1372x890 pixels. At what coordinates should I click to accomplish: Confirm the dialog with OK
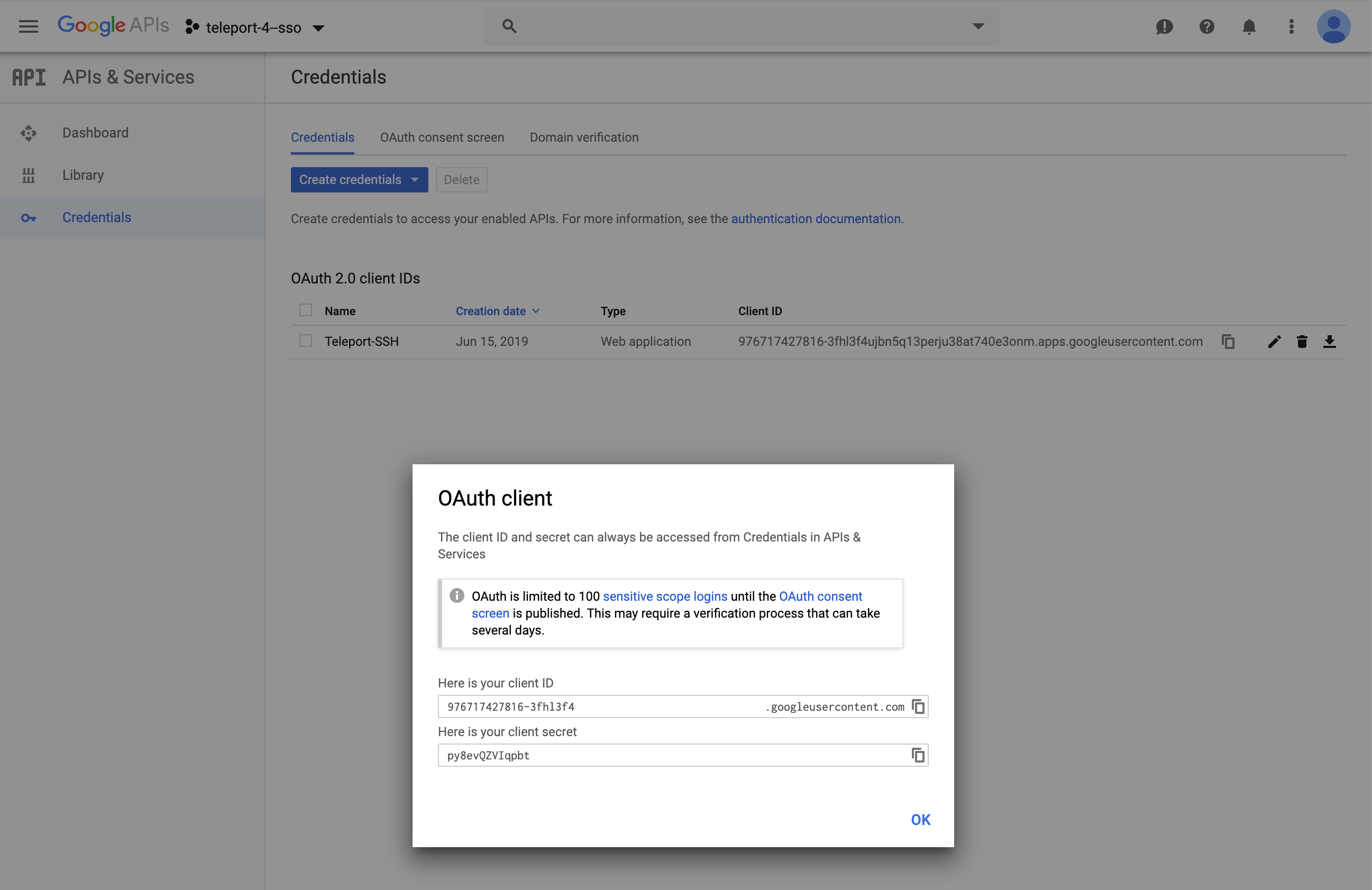coord(921,820)
